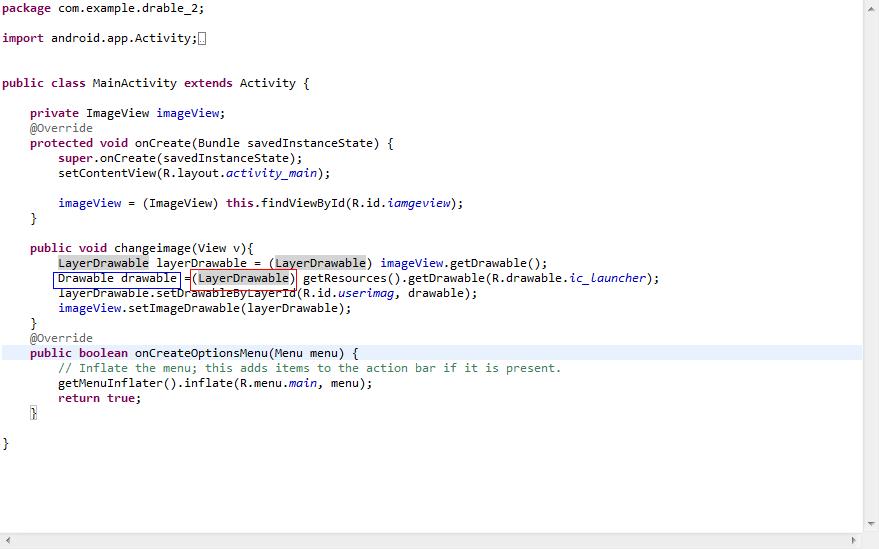Click the Bundle parameter type
The image size is (879, 549).
219,143
